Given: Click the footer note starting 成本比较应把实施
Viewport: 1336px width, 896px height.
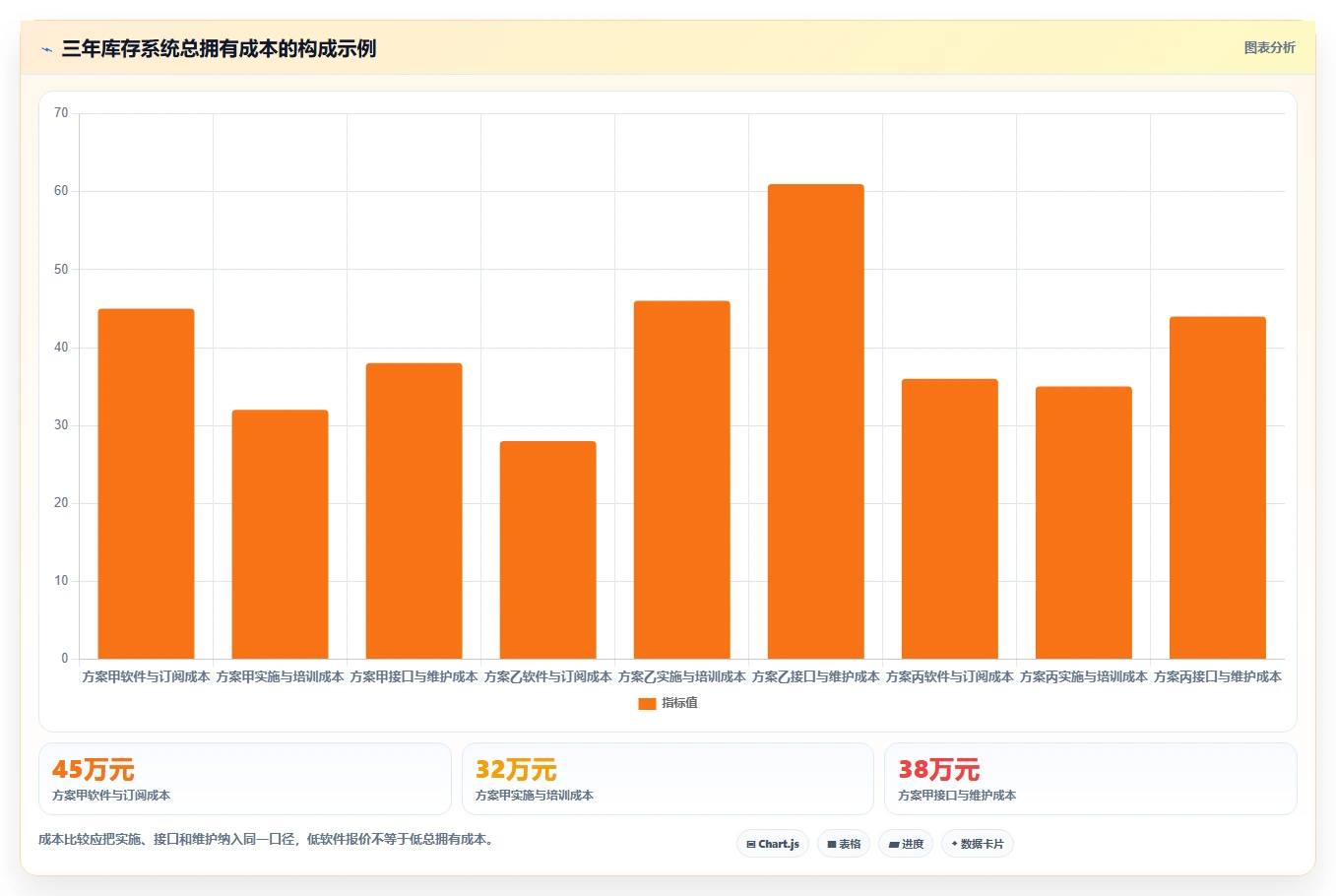Looking at the screenshot, I should (266, 840).
